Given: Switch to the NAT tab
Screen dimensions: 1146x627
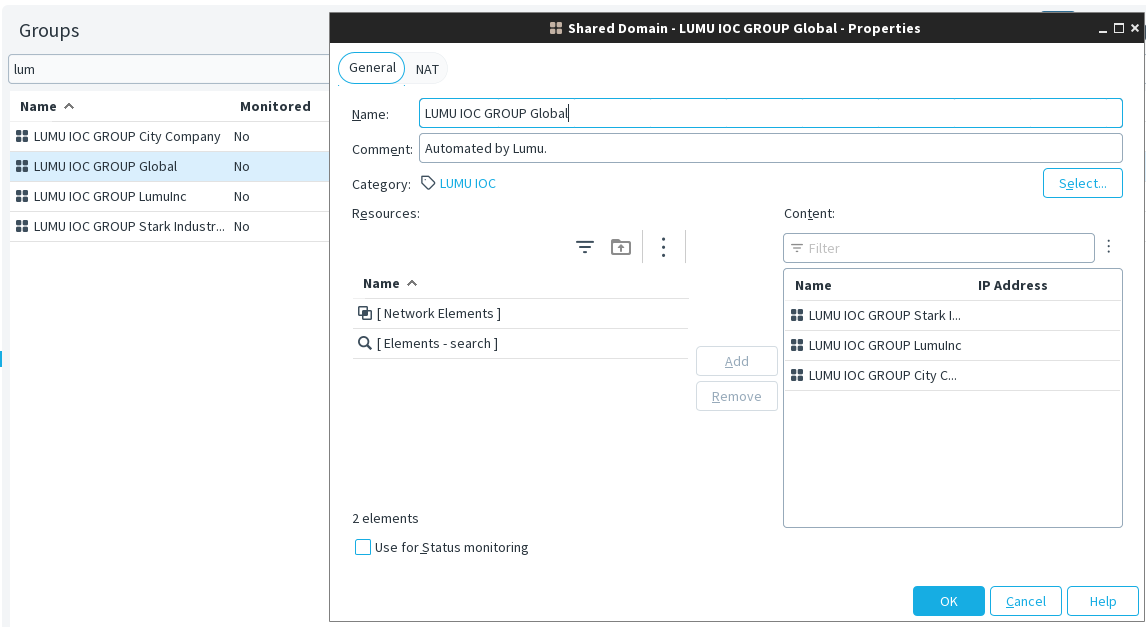Looking at the screenshot, I should pyautogui.click(x=427, y=69).
